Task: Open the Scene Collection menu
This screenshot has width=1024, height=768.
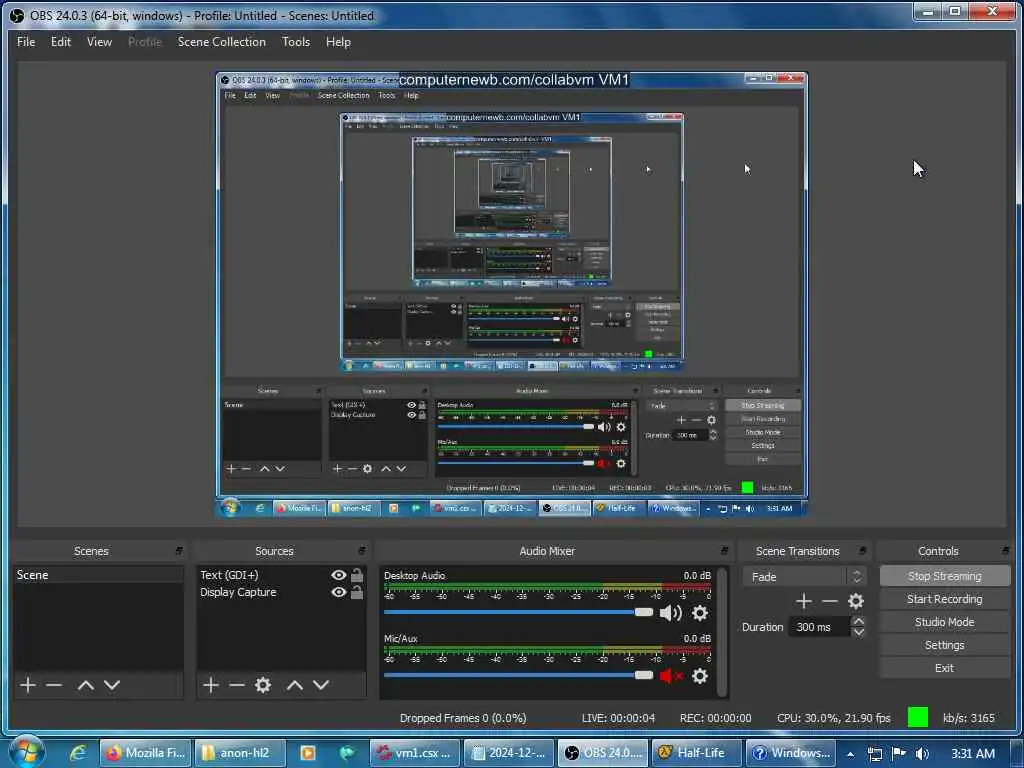Action: (x=221, y=42)
